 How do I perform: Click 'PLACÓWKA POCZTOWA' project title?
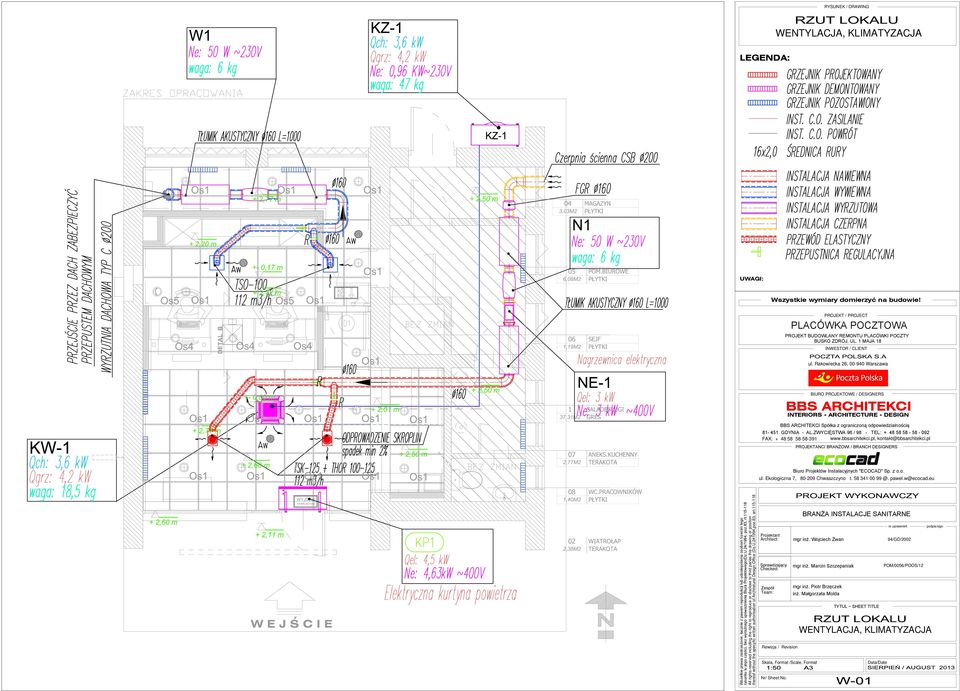tap(849, 325)
